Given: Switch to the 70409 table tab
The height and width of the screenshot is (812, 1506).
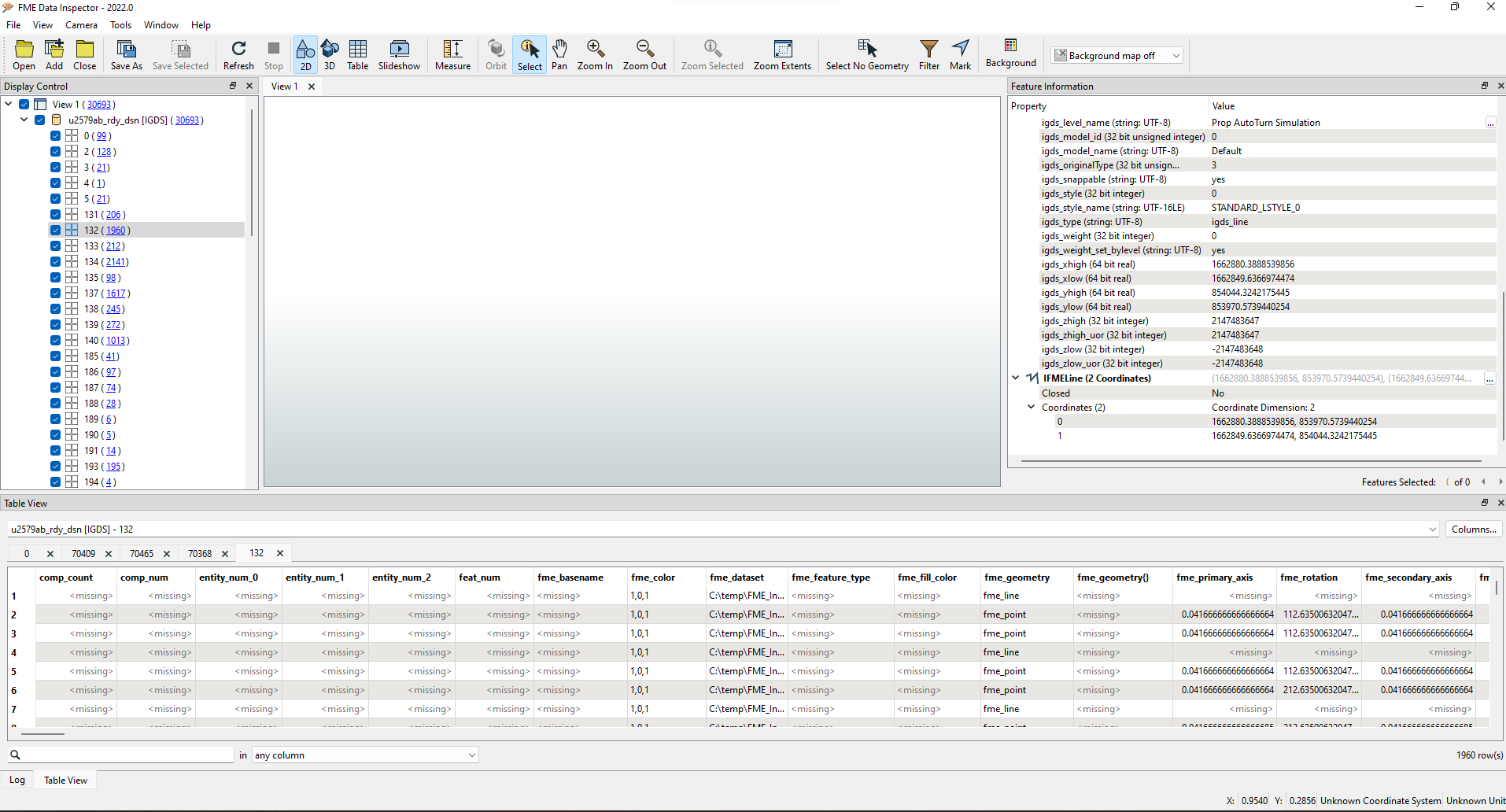Looking at the screenshot, I should coord(83,554).
